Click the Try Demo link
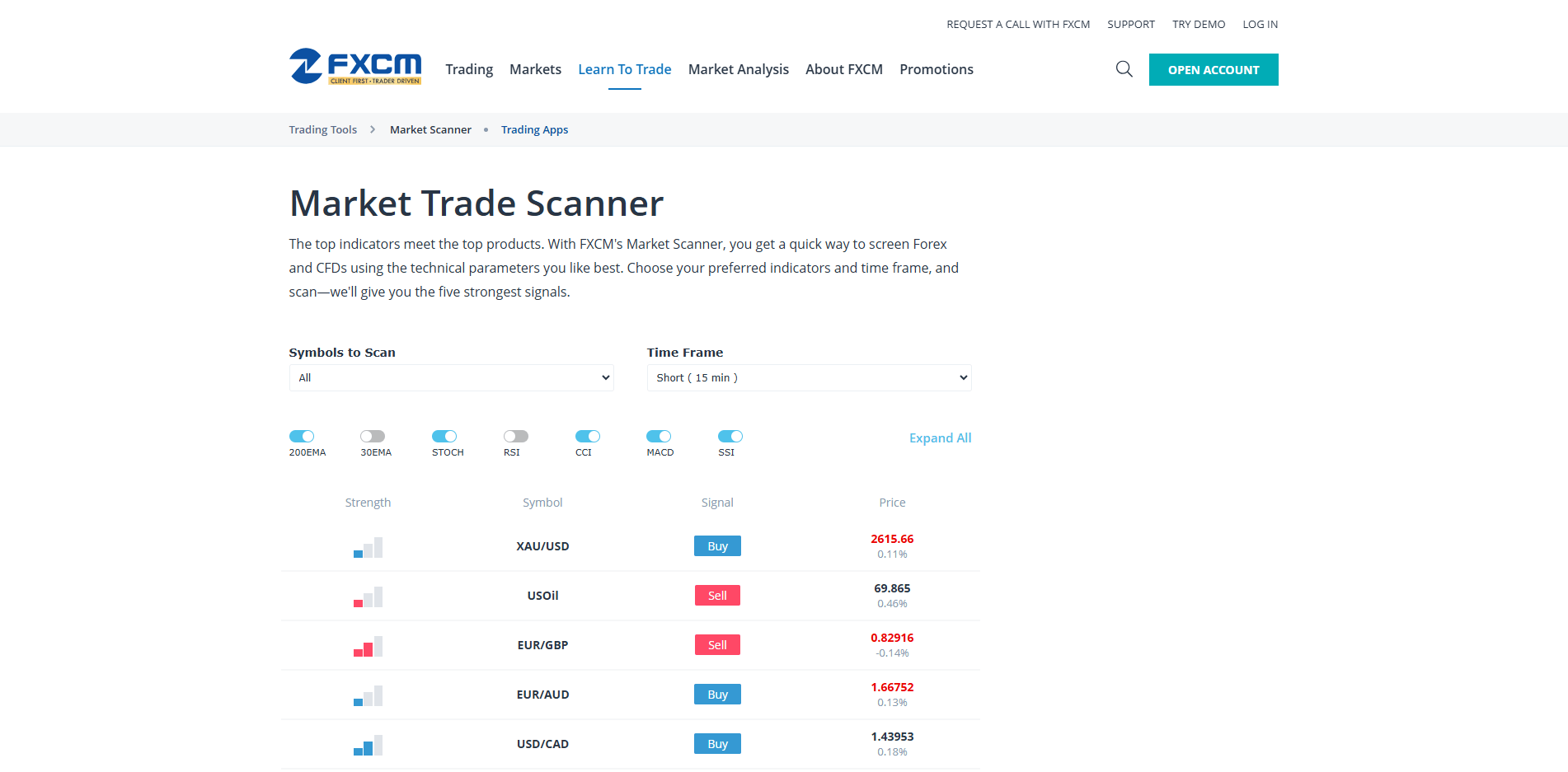Image resolution: width=1568 pixels, height=772 pixels. (1199, 24)
